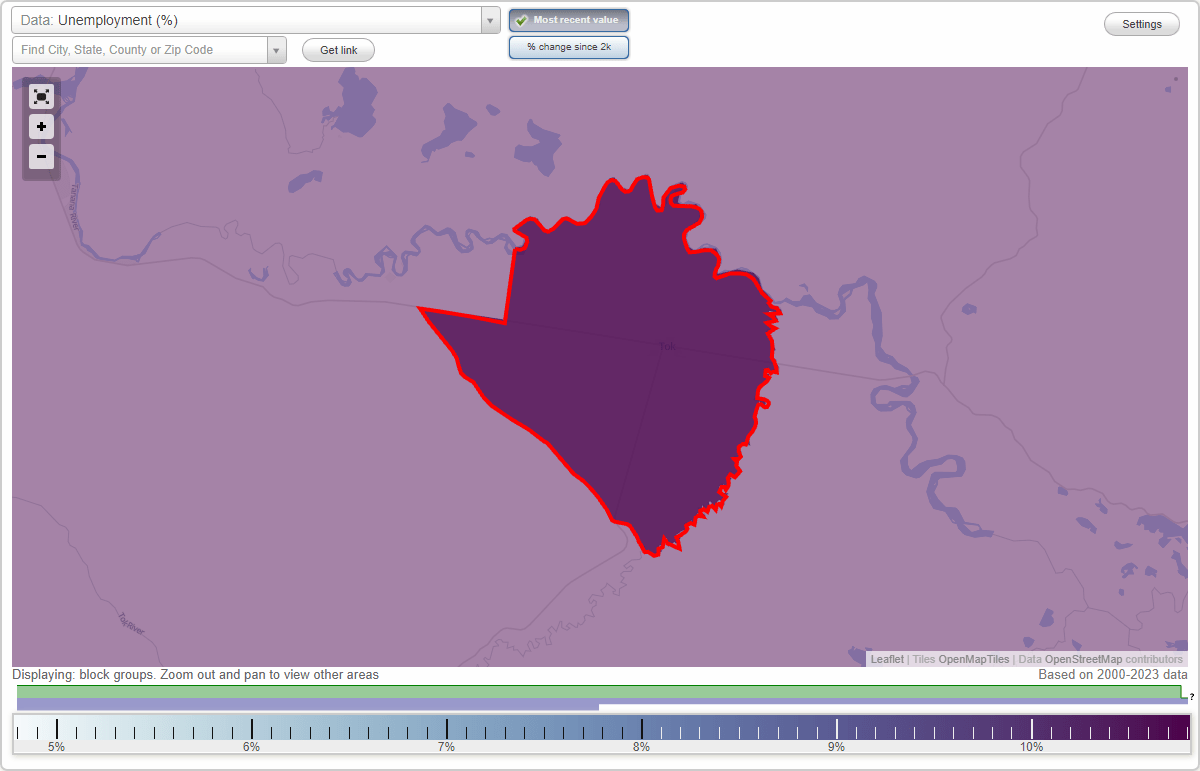This screenshot has height=771, width=1200.
Task: Click the green timeline bar
Action: [x=599, y=692]
